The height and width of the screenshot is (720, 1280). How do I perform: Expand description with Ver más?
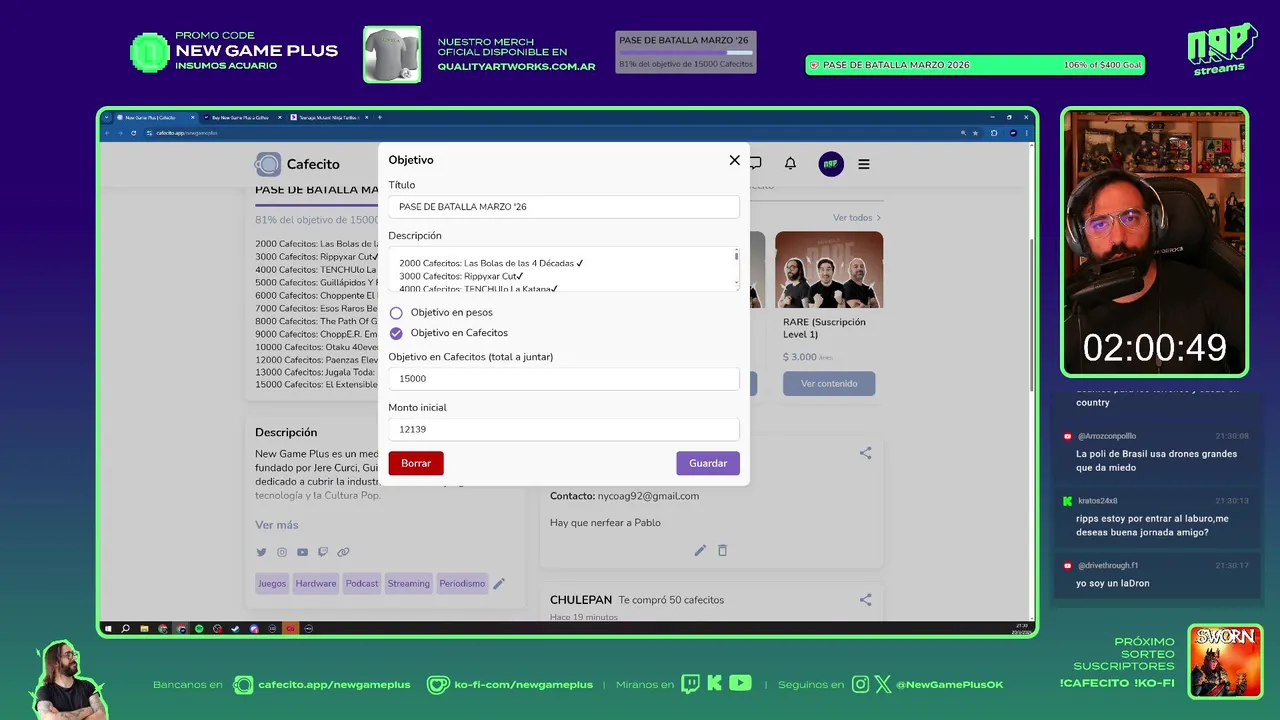pos(277,525)
